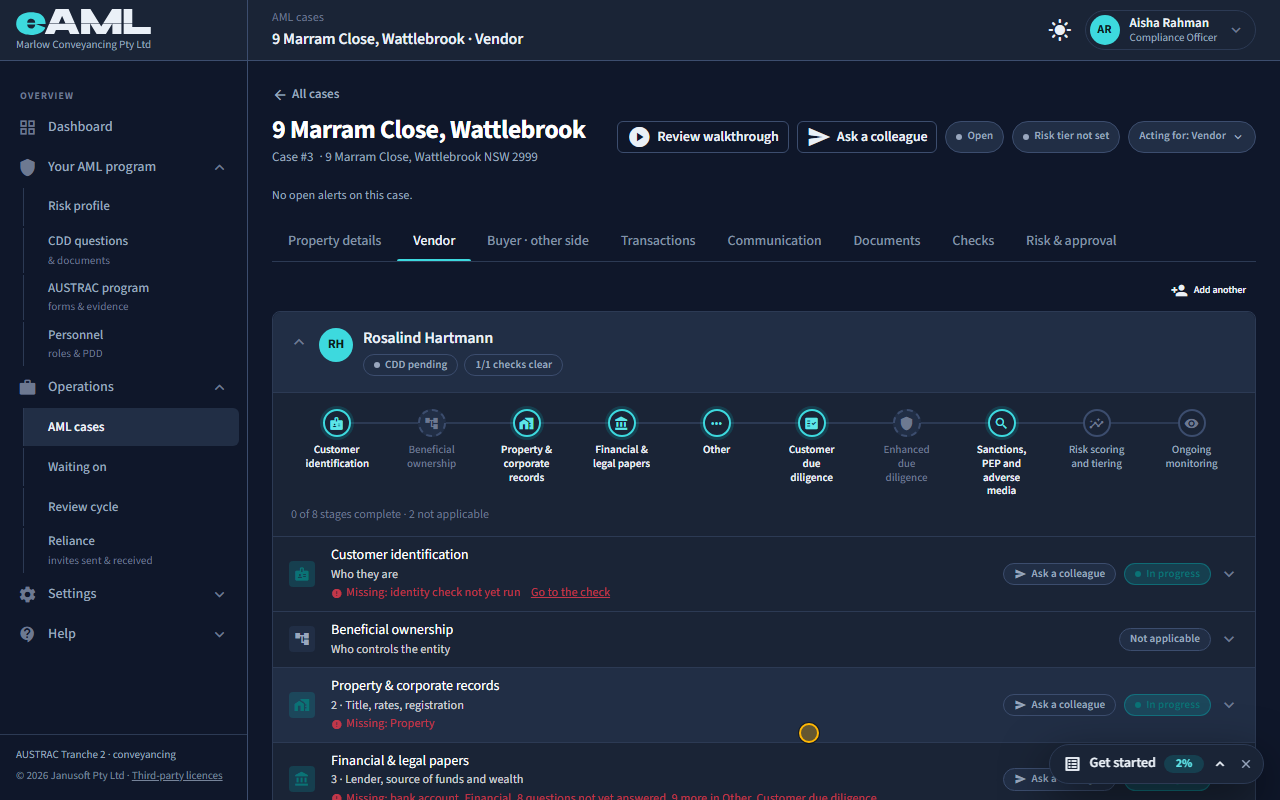Click the Settings gear icon in sidebar
This screenshot has width=1280, height=800.
tap(28, 594)
